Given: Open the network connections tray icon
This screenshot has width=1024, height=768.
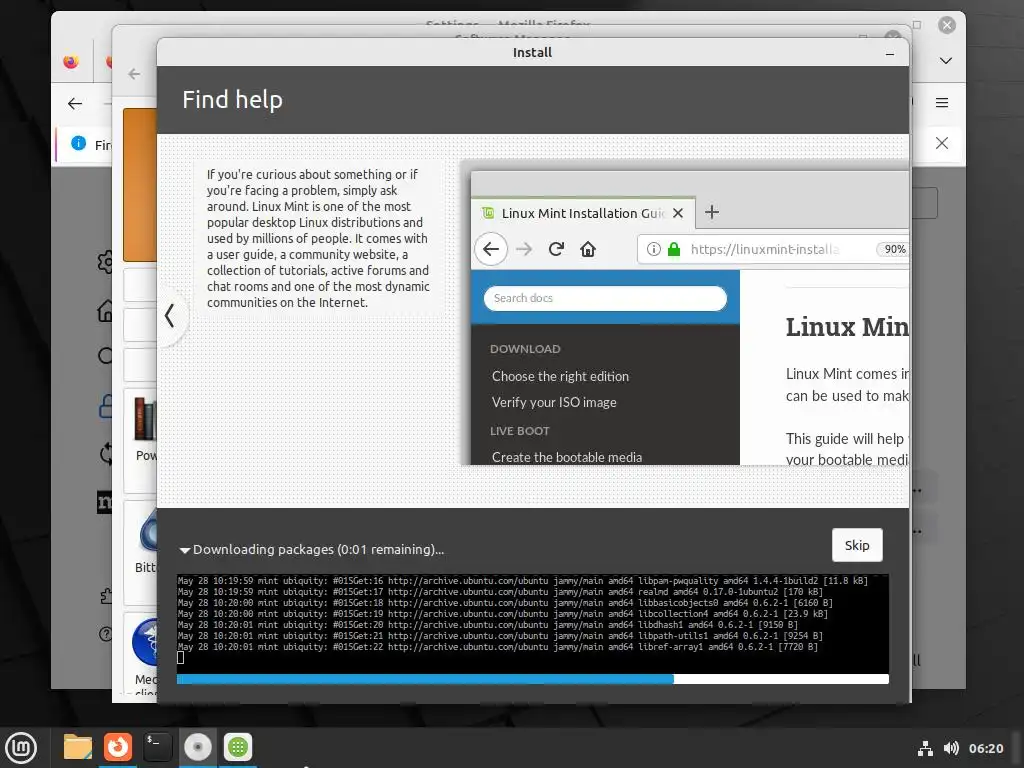Looking at the screenshot, I should pos(925,748).
